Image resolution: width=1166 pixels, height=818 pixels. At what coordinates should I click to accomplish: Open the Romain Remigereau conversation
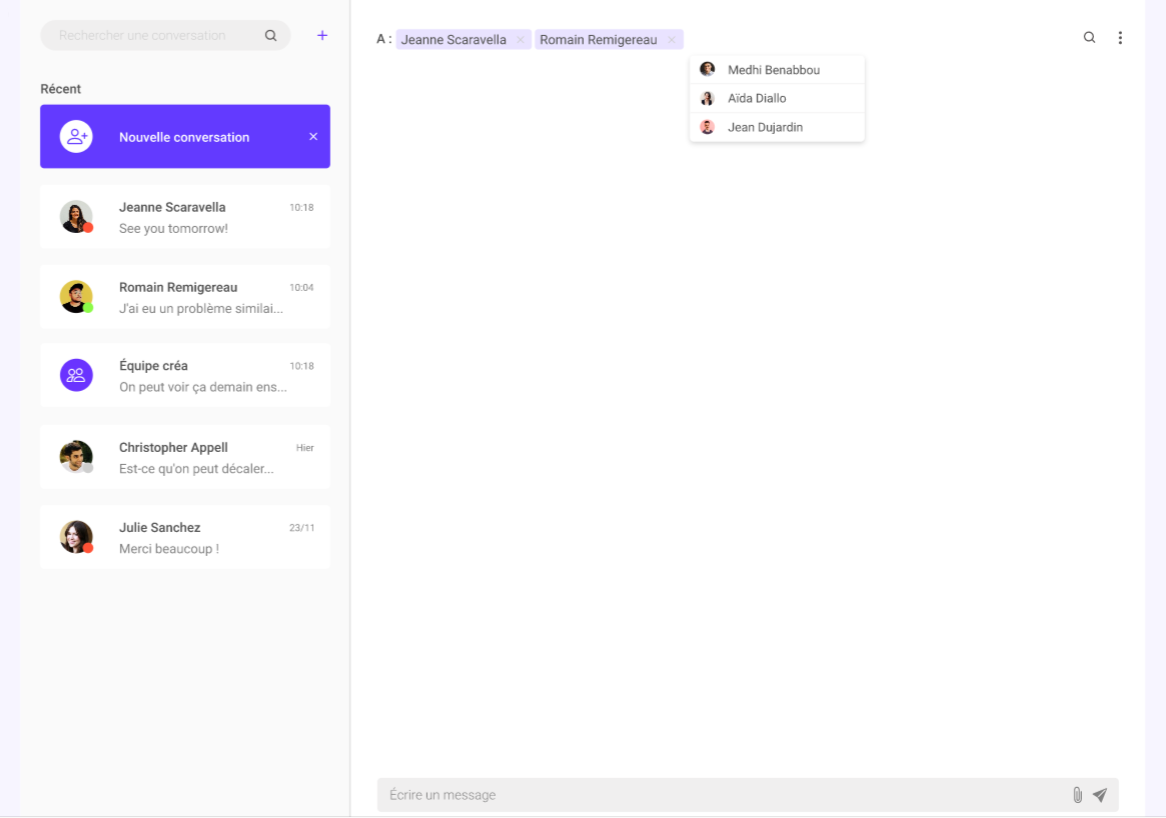pos(185,297)
